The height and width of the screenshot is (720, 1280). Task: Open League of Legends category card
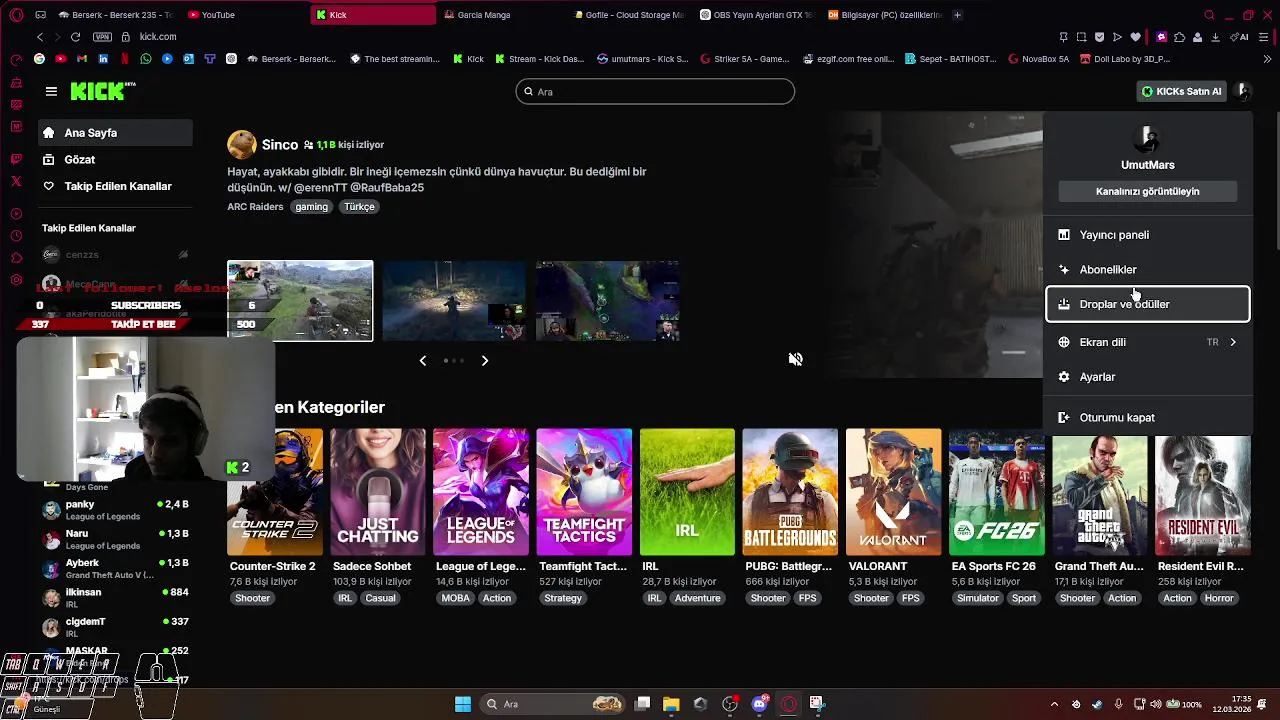(x=481, y=492)
